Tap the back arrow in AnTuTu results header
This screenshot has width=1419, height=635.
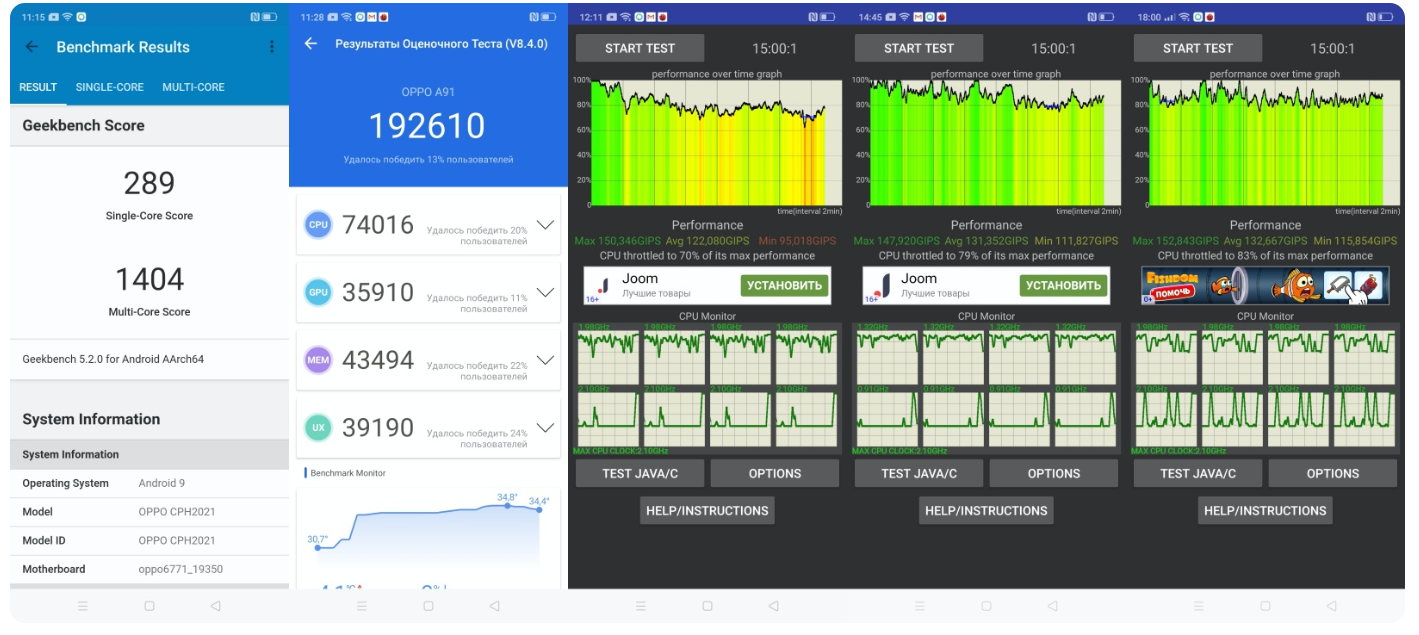311,44
